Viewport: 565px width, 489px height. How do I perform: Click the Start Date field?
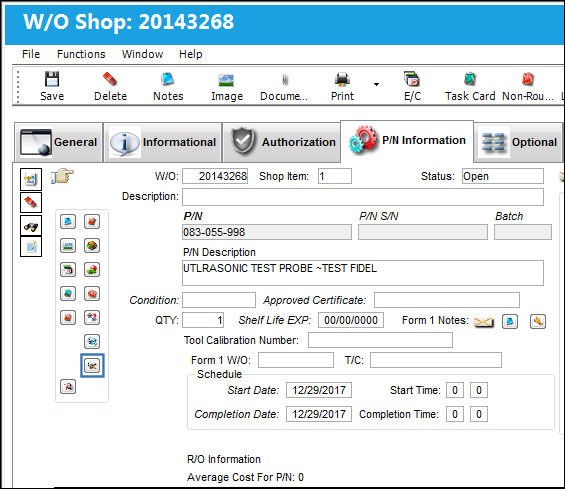pyautogui.click(x=319, y=390)
